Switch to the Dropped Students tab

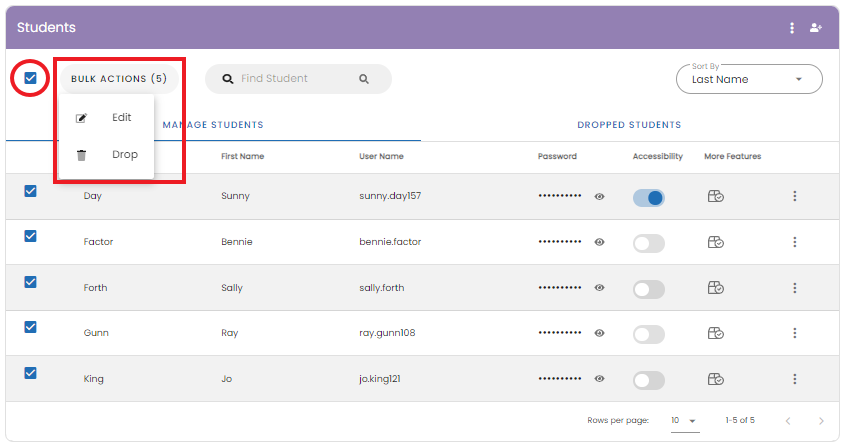tap(629, 125)
